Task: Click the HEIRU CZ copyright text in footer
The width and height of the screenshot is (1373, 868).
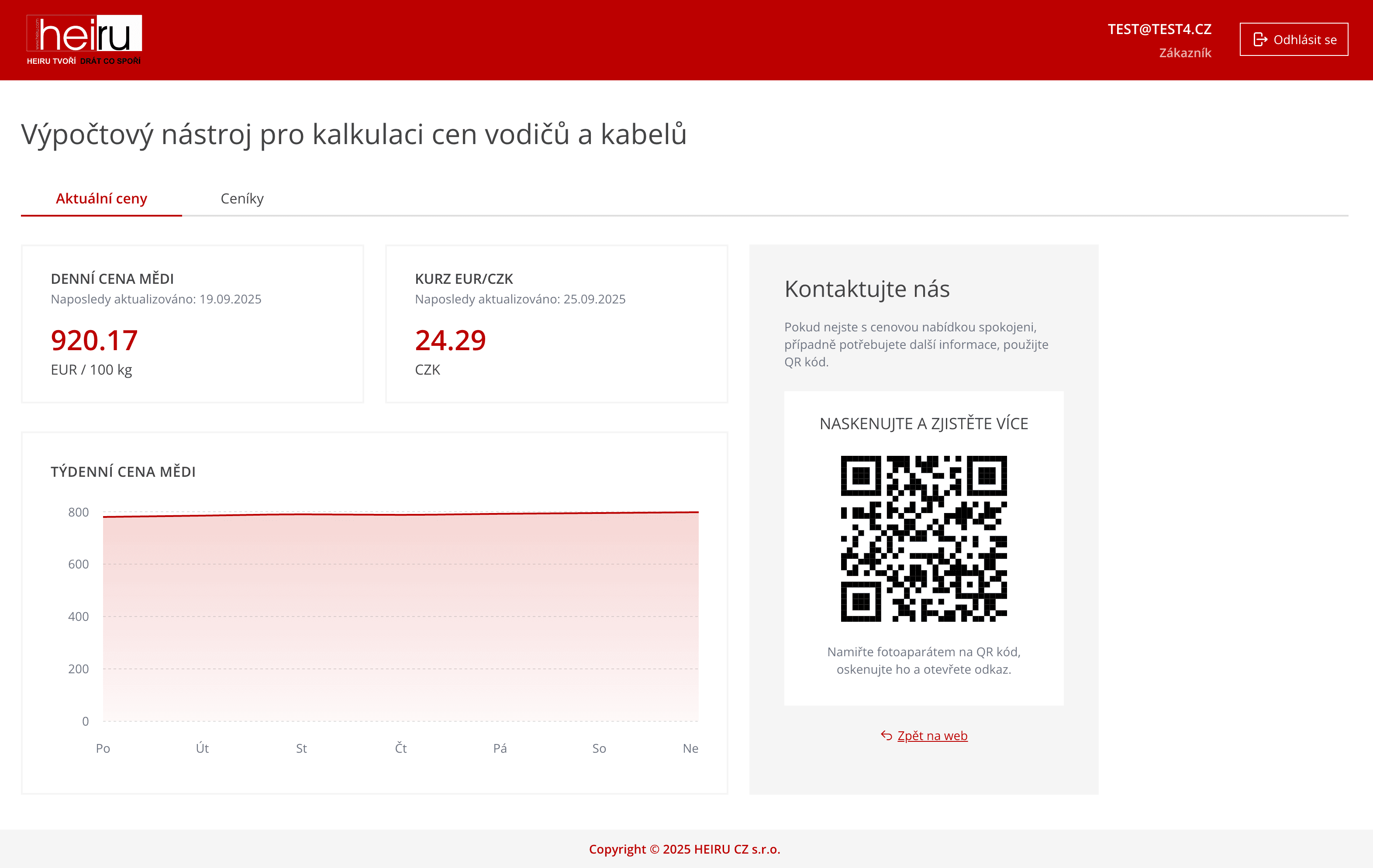Action: [x=686, y=849]
